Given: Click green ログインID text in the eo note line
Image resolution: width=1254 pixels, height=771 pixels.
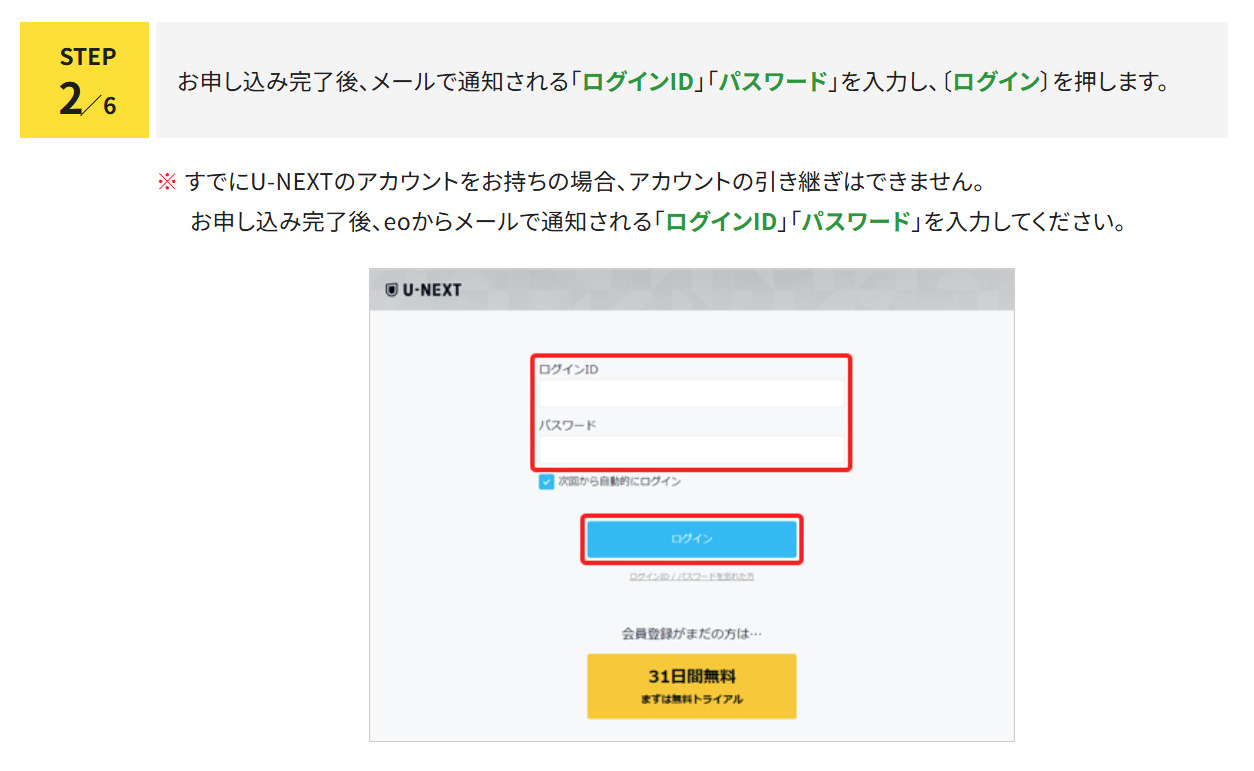Looking at the screenshot, I should coord(721,222).
